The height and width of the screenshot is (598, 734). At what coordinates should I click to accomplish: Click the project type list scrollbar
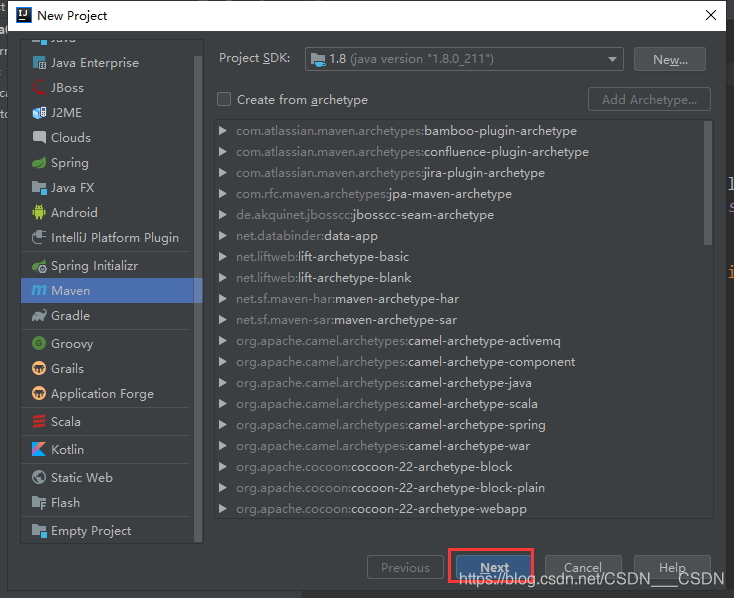tap(198, 300)
